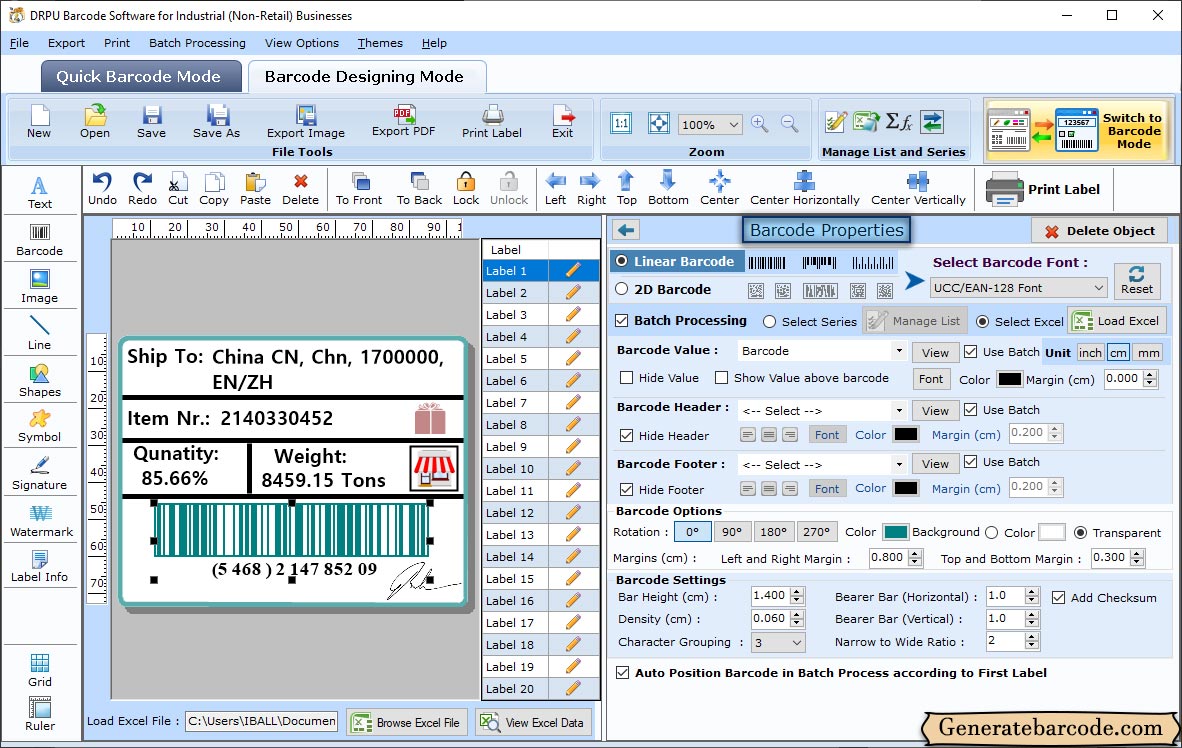Open the Barcode Value dropdown

[x=899, y=351]
